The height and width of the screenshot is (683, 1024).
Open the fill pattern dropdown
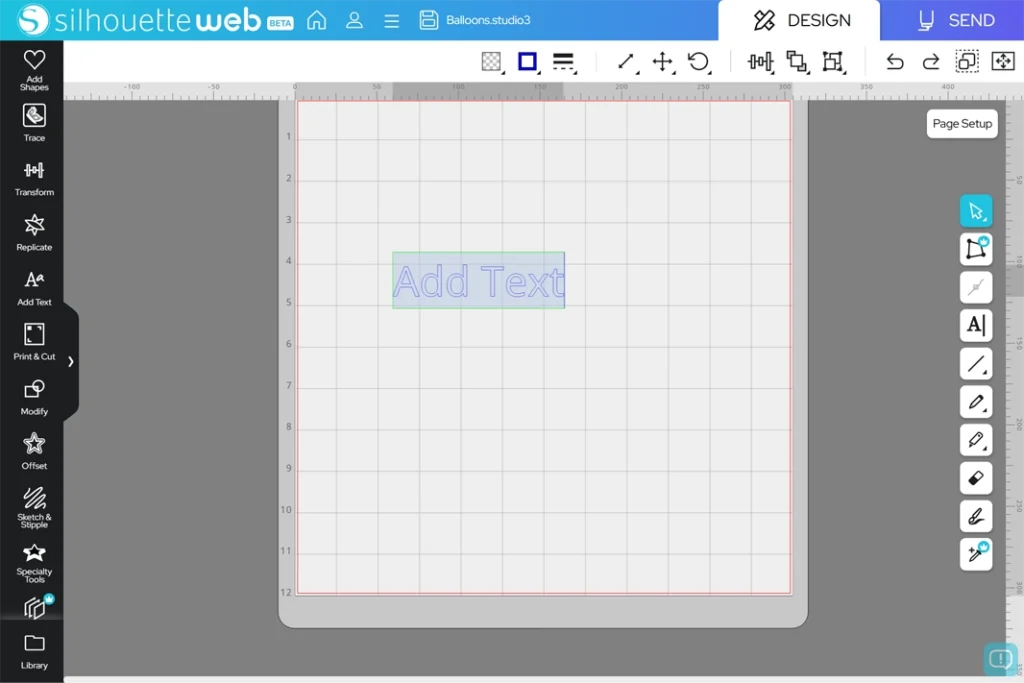(x=491, y=62)
